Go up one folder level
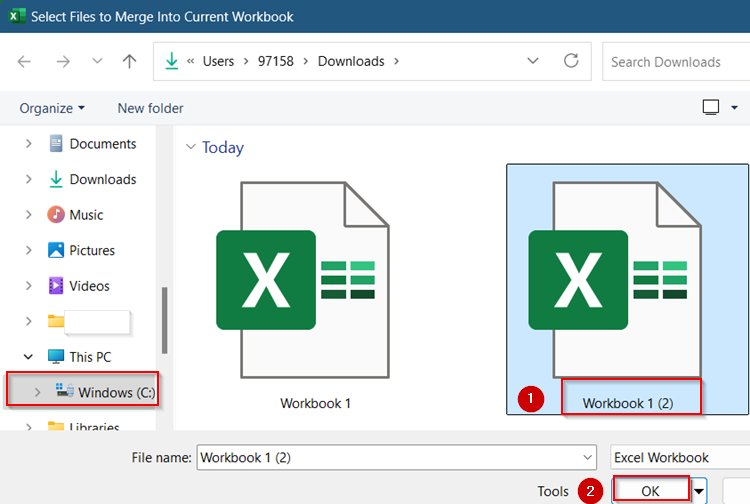The image size is (750, 504). tap(129, 61)
